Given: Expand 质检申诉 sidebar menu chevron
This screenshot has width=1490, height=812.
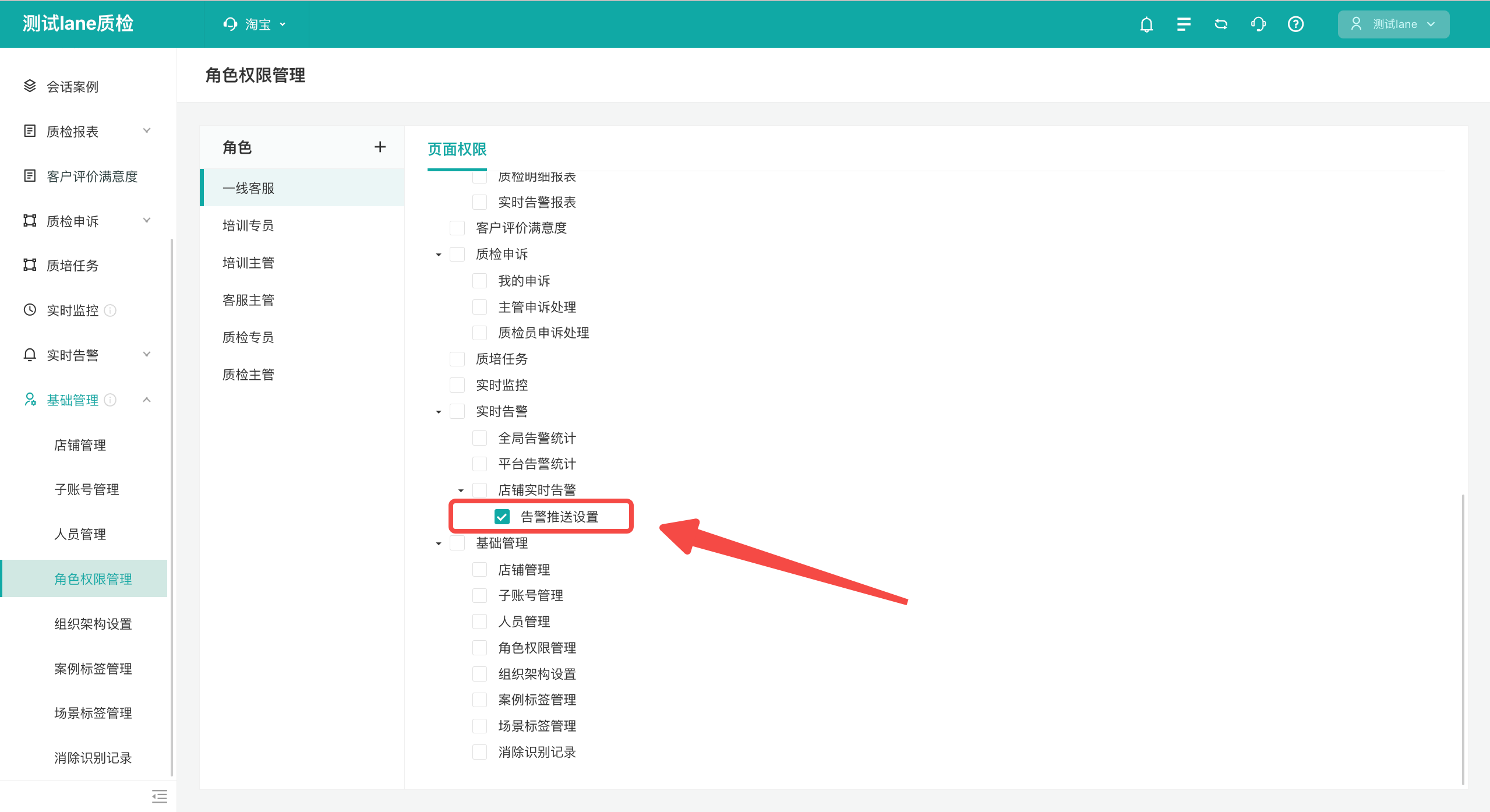Looking at the screenshot, I should pyautogui.click(x=147, y=220).
